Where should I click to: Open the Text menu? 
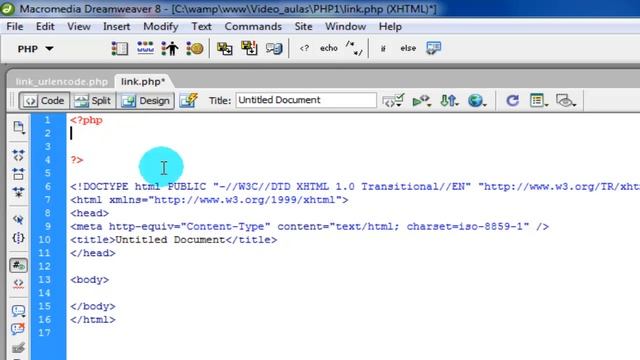pos(202,27)
